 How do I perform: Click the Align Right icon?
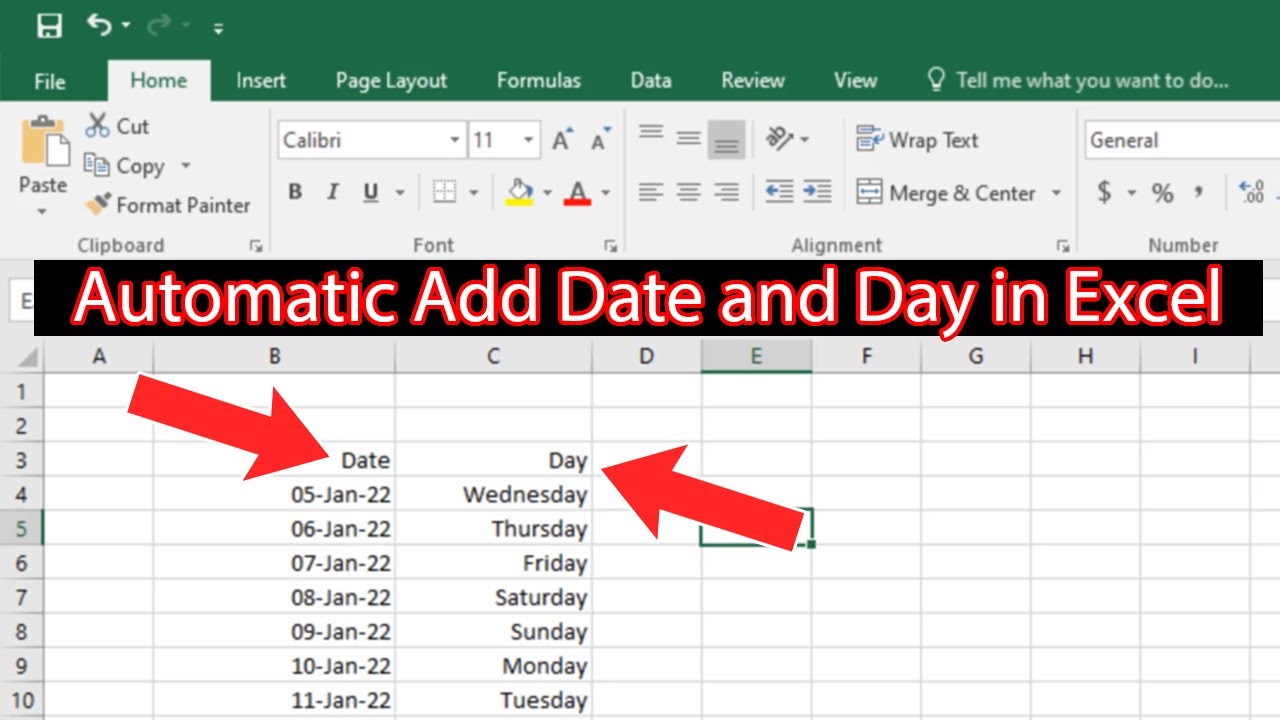(x=727, y=192)
